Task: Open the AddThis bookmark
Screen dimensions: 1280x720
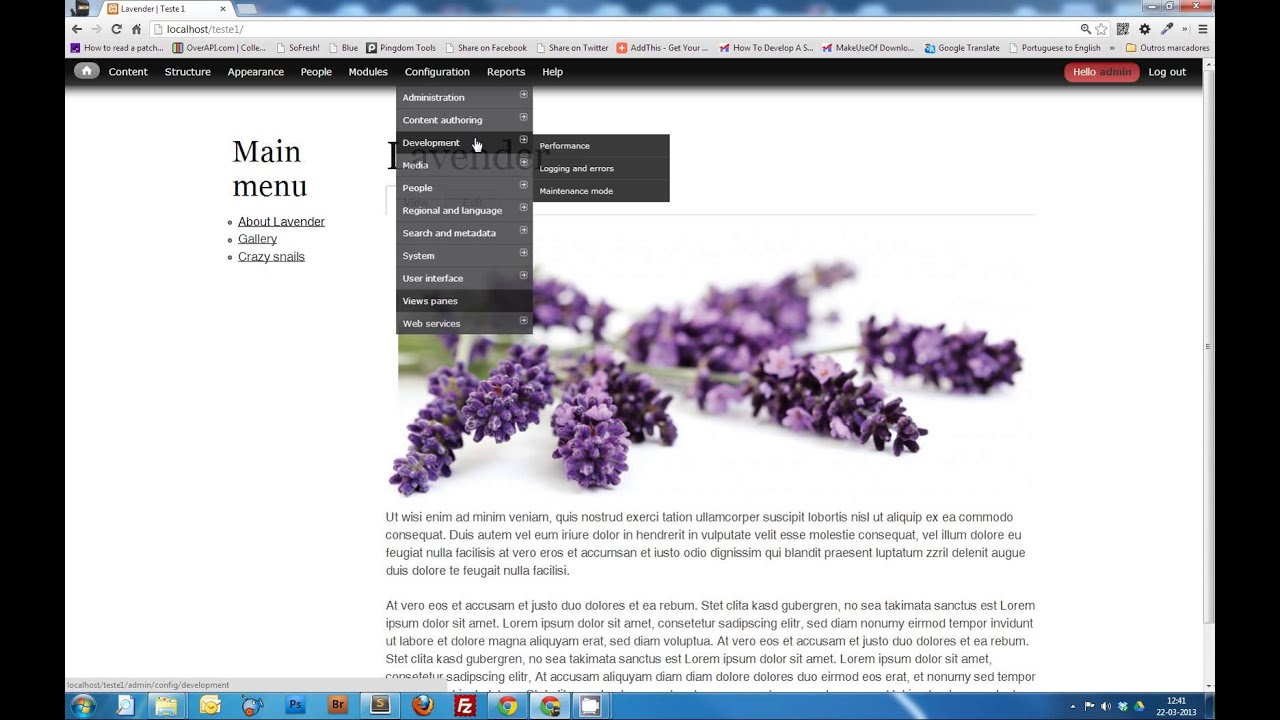Action: [662, 47]
